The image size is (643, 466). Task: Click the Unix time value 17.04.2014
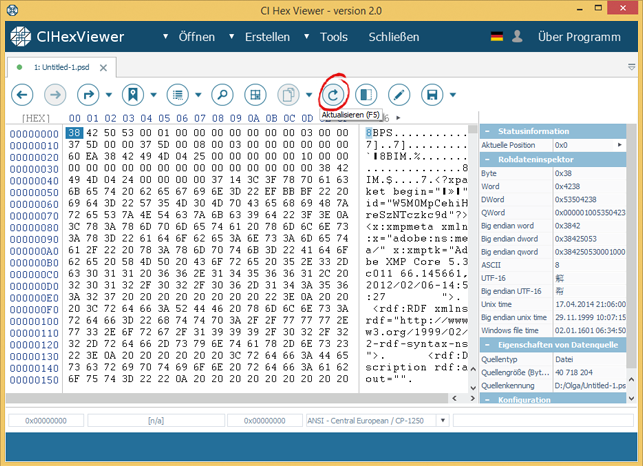[x=591, y=304]
